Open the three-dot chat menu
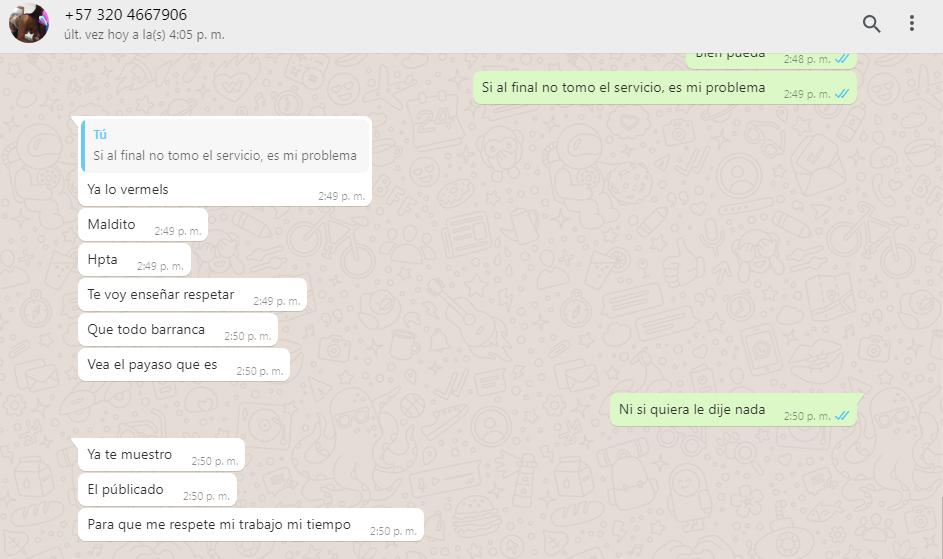The image size is (943, 559). click(912, 23)
